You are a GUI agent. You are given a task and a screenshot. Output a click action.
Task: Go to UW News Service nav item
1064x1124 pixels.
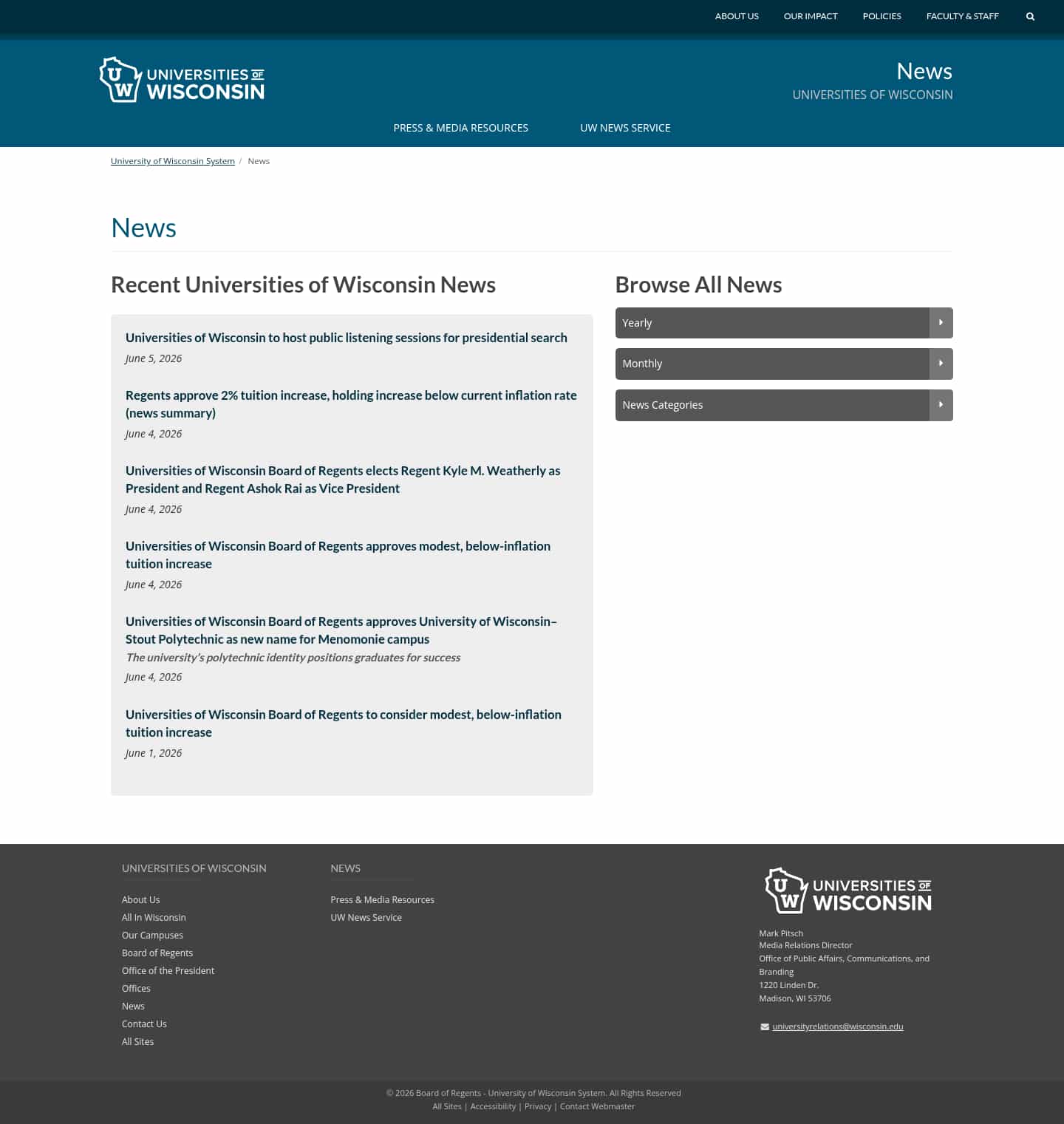point(625,128)
